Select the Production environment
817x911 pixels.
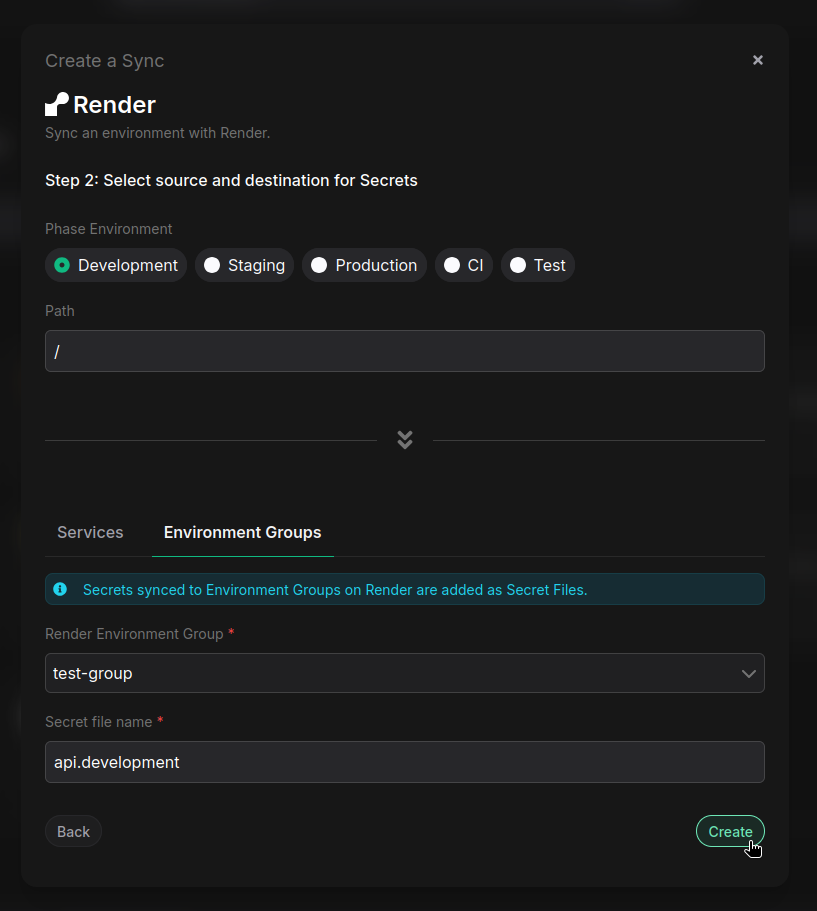pos(364,265)
